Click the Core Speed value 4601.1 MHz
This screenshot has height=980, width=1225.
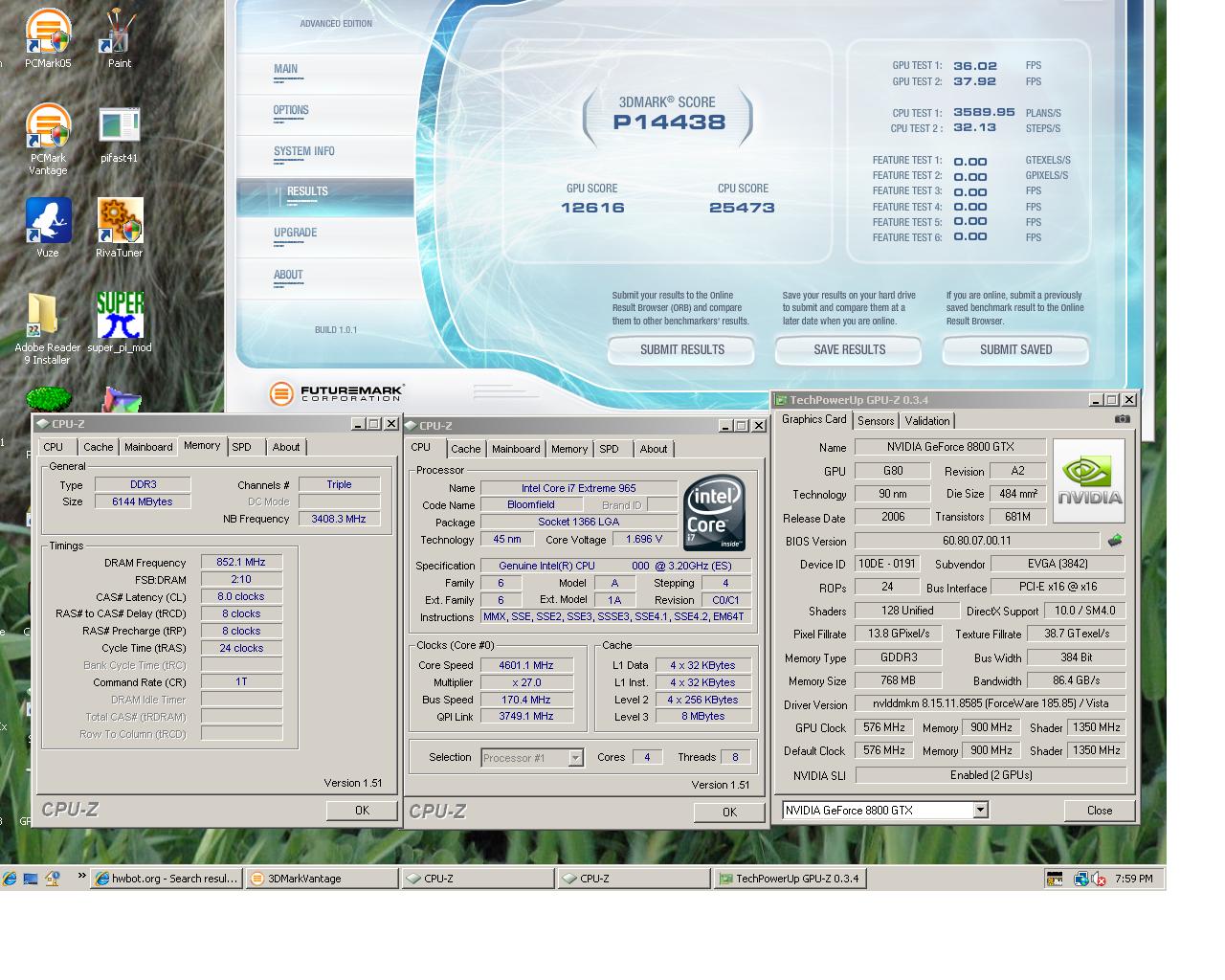[x=526, y=665]
